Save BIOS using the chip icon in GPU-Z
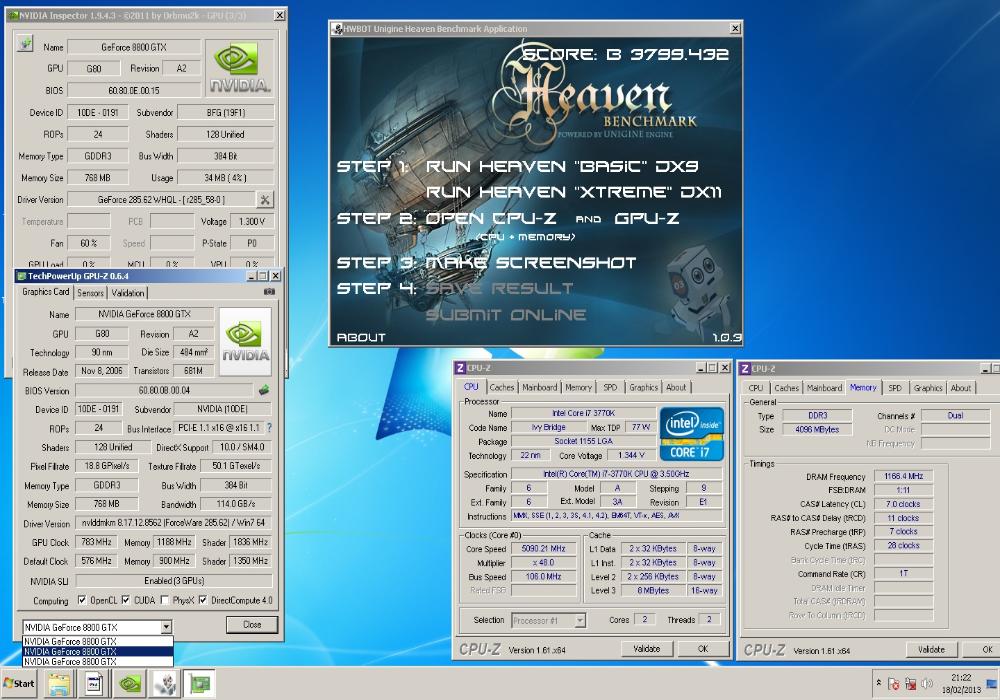 (x=263, y=390)
